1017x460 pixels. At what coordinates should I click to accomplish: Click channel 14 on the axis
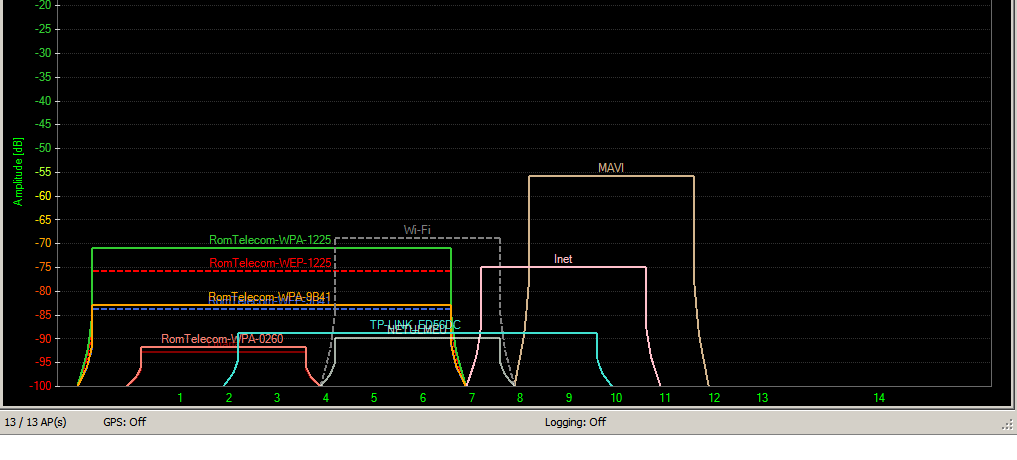click(879, 398)
